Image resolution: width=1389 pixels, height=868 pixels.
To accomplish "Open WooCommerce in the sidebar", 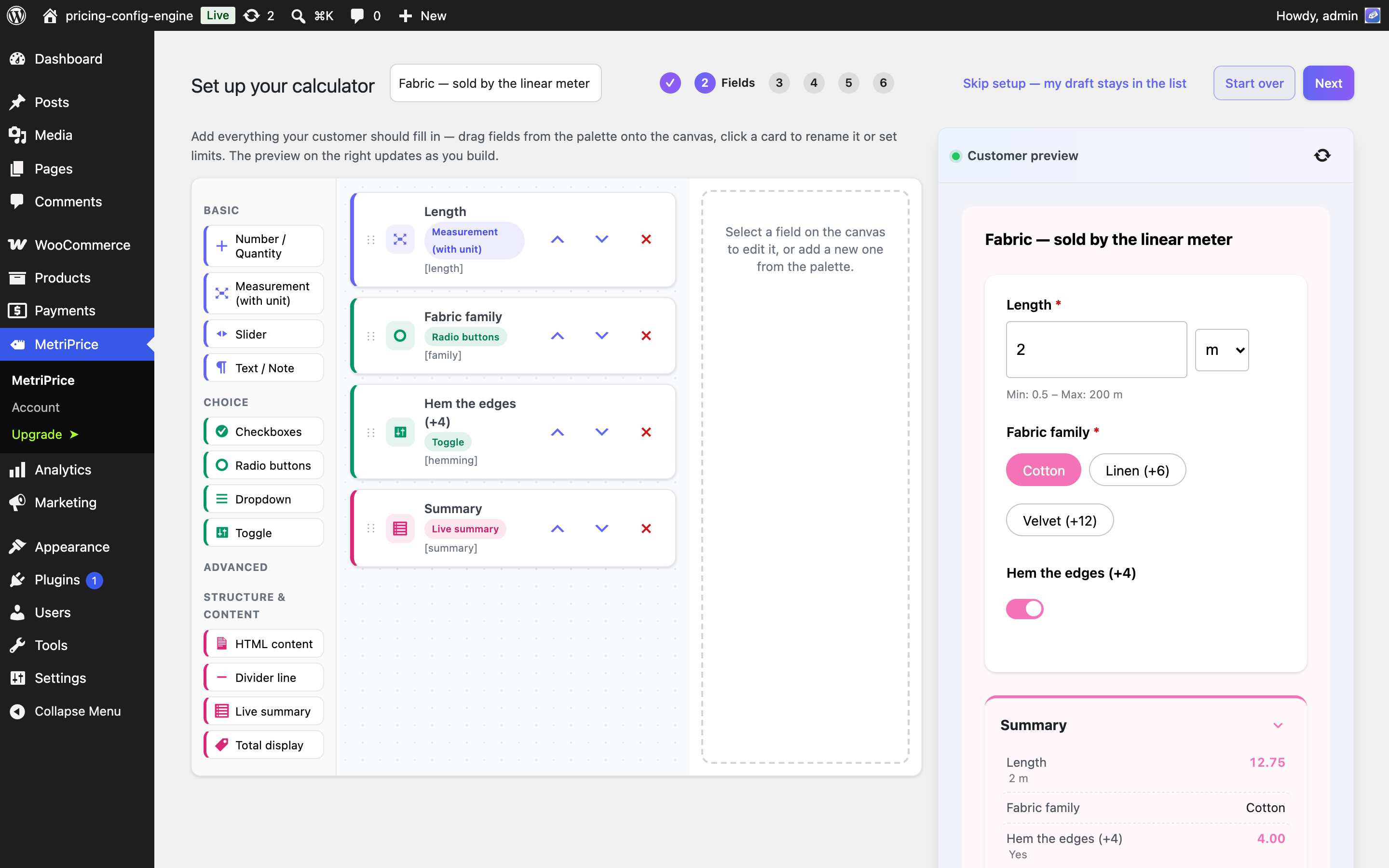I will point(77,245).
